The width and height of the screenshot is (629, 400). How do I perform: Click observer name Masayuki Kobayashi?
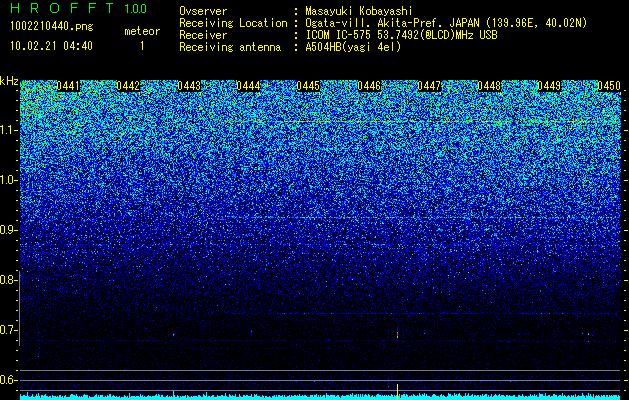(x=358, y=11)
